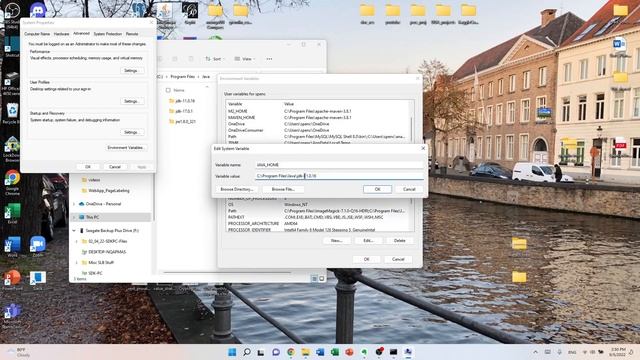640x360 pixels.
Task: Select PROCESSOR_ARCHITECTURE system variable row
Action: [x=318, y=224]
